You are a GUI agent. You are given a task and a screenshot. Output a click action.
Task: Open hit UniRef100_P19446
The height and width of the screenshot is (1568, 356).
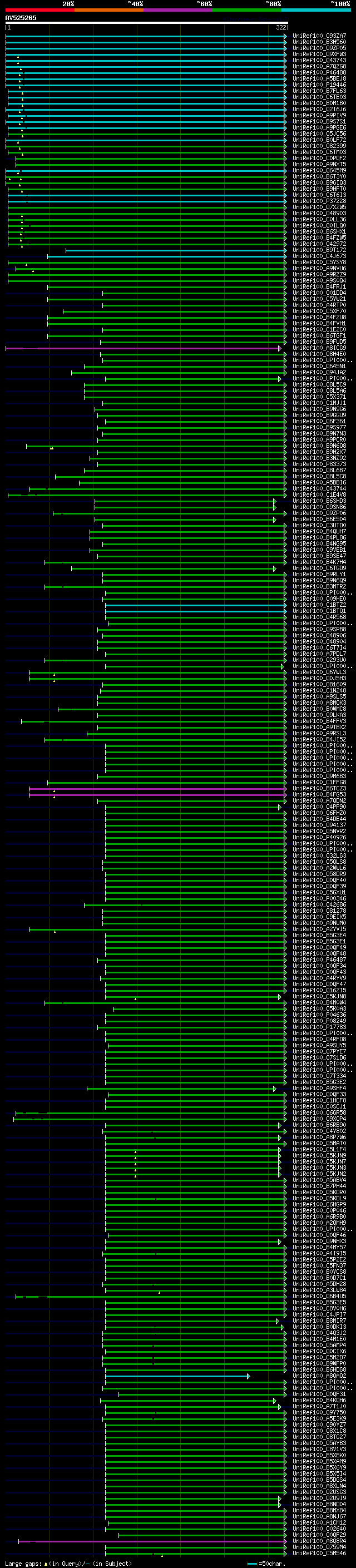(x=319, y=85)
